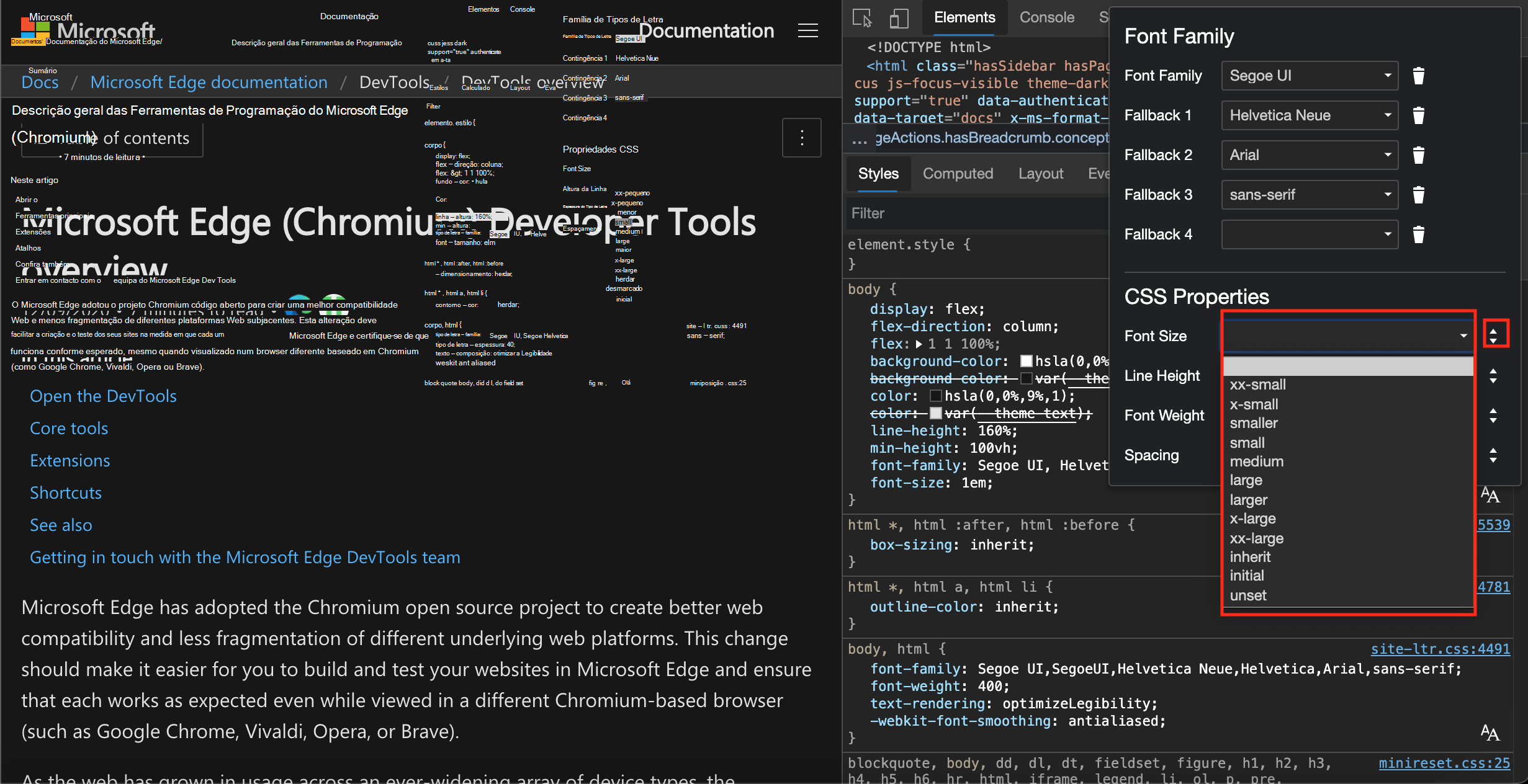Viewport: 1528px width, 784px height.
Task: Click trash icon next to empty Fallback 4
Action: coord(1419,234)
